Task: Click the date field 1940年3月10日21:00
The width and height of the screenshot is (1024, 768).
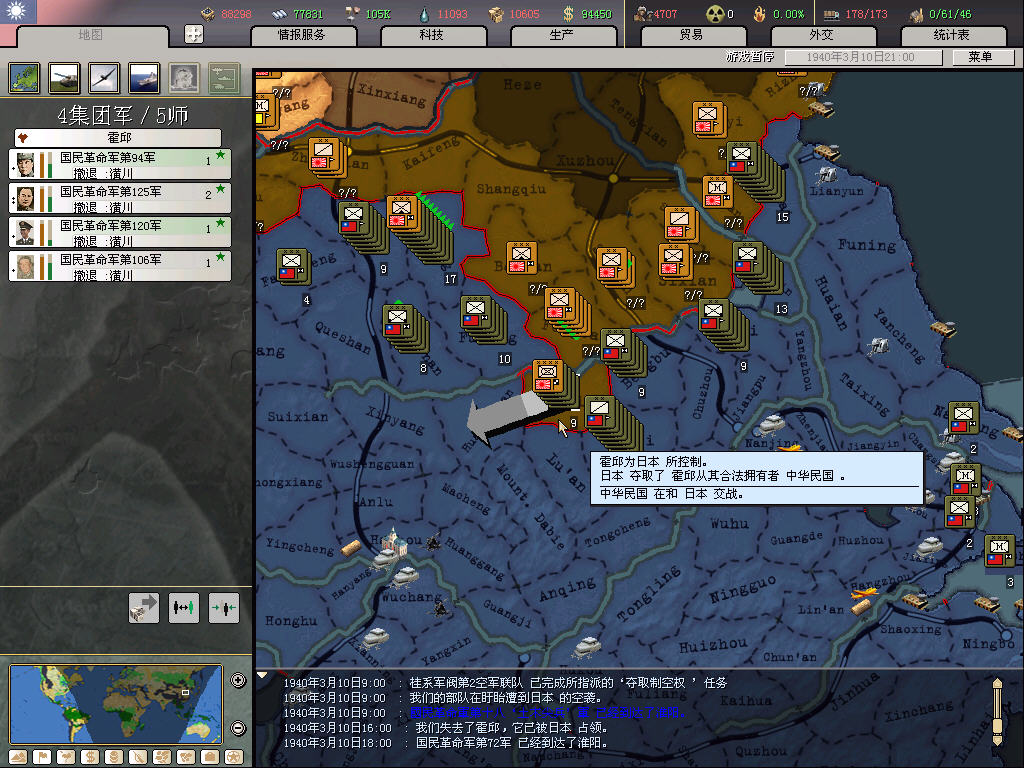Action: (x=863, y=57)
